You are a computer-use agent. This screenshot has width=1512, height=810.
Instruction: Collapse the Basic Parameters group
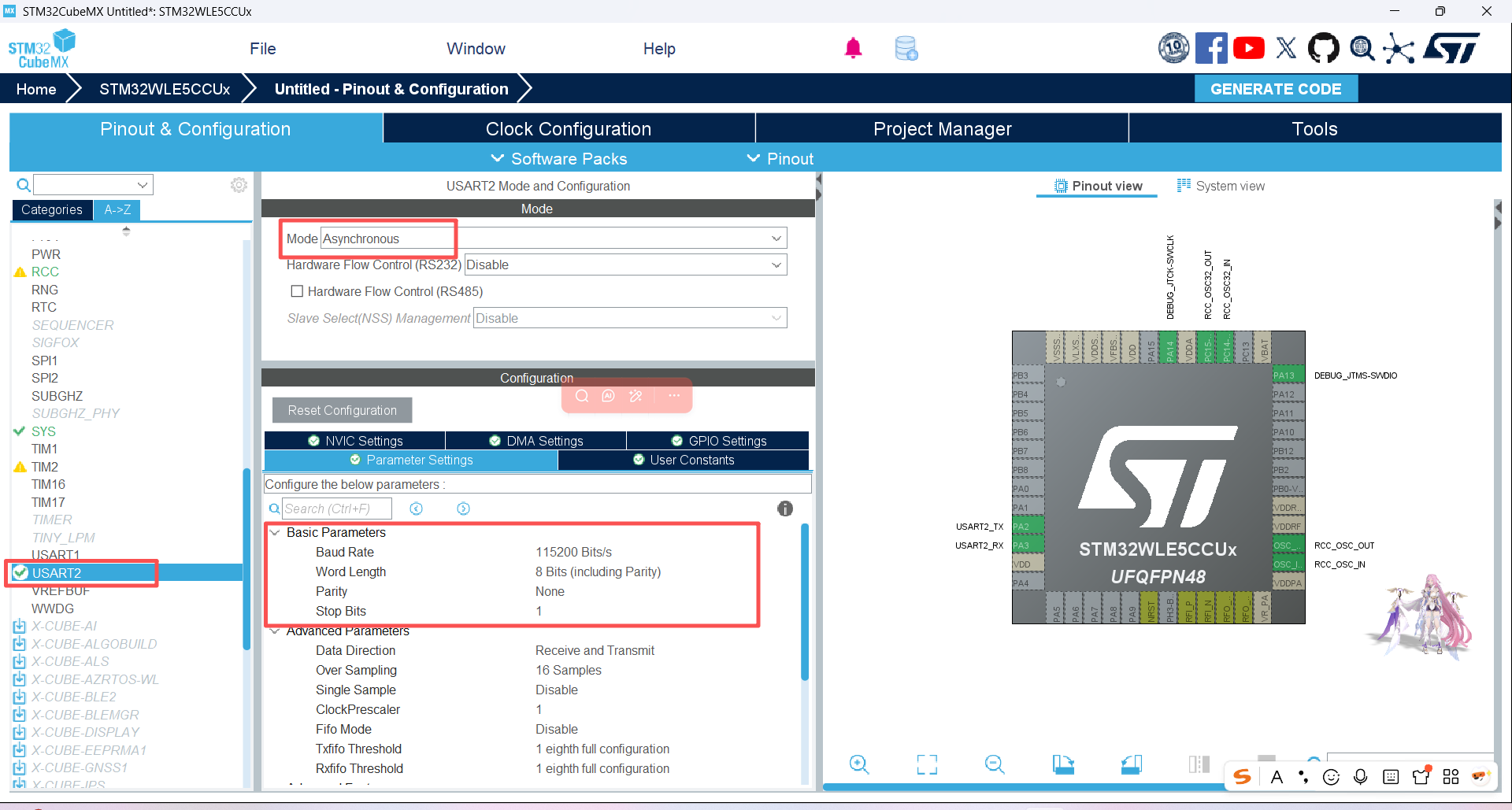275,533
